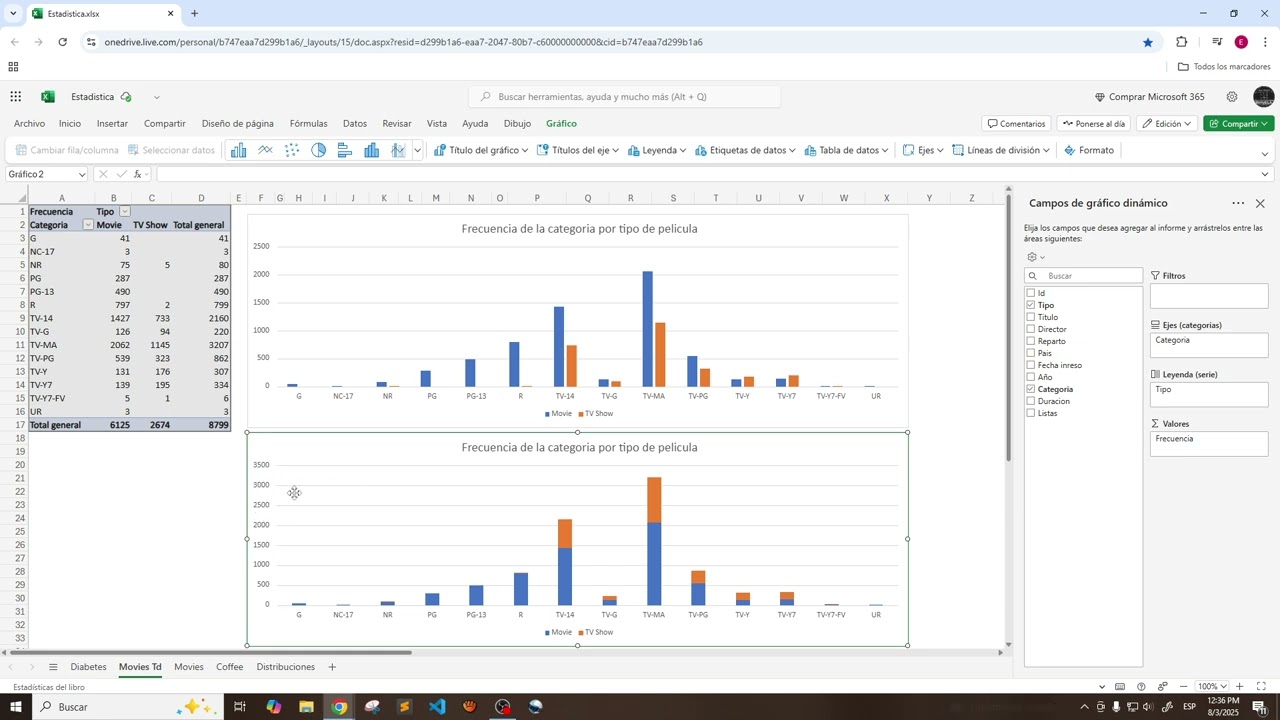Zoom in with the status bar plus

1239,687
